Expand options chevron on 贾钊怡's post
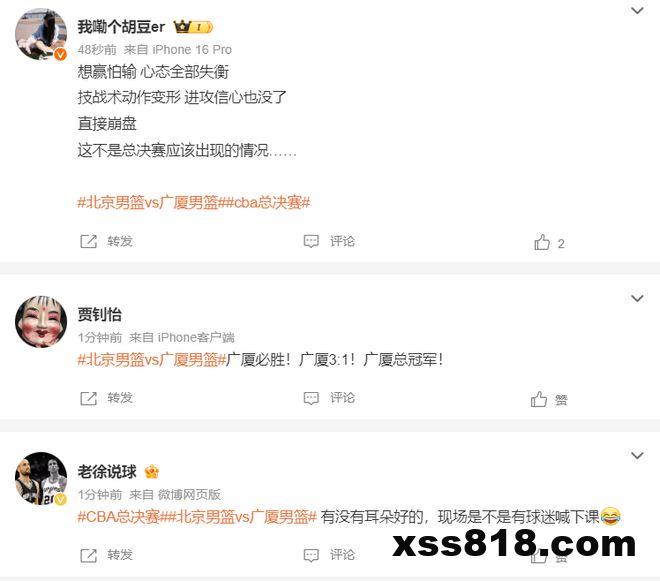 pyautogui.click(x=637, y=298)
